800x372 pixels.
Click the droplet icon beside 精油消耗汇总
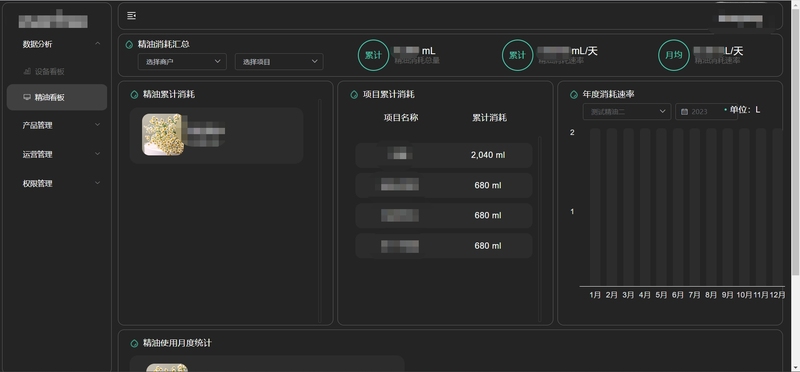click(x=129, y=44)
